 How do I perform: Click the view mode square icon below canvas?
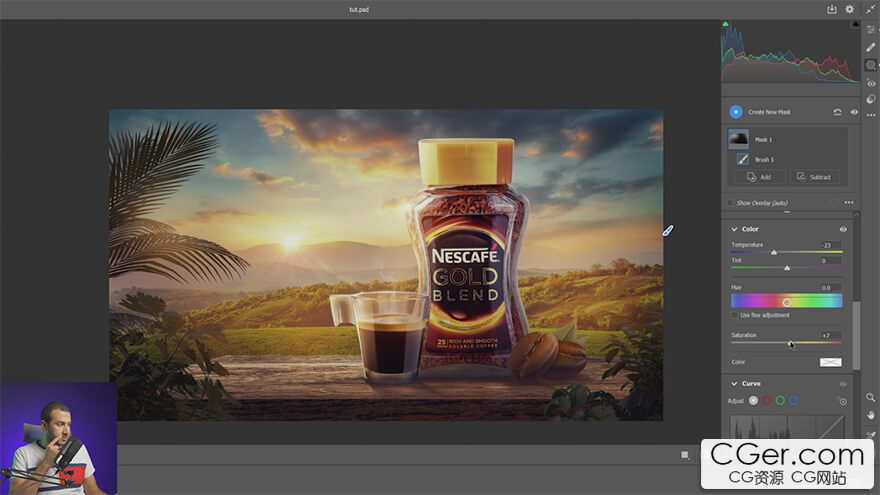pos(685,455)
